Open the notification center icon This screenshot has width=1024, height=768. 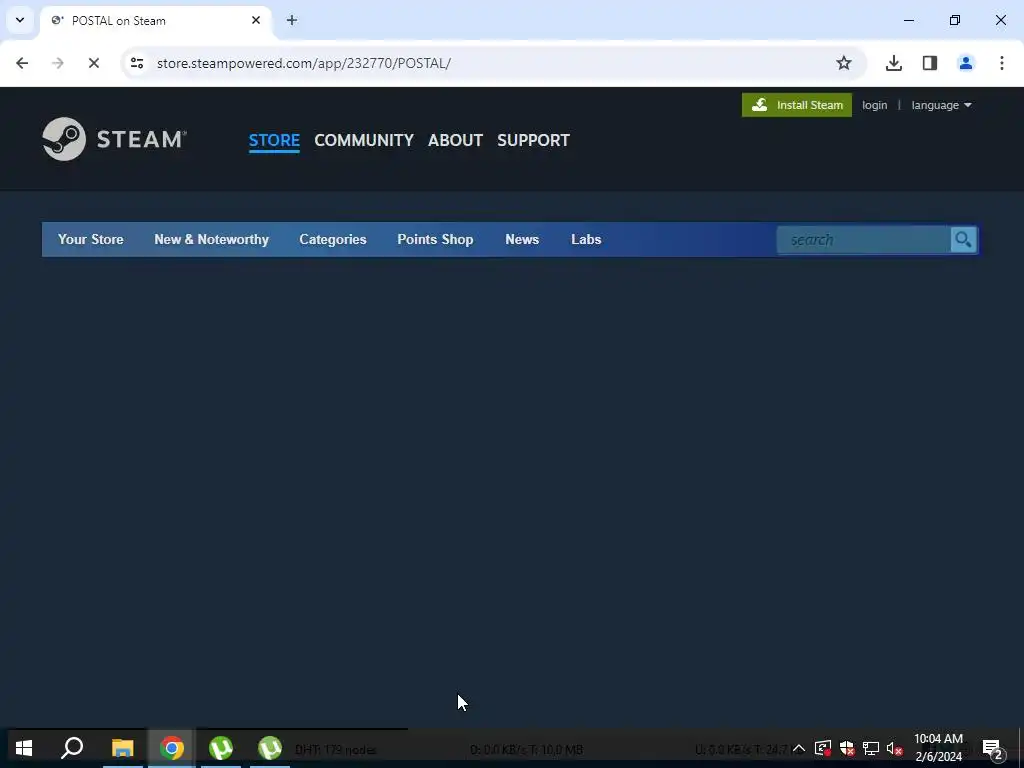(993, 748)
